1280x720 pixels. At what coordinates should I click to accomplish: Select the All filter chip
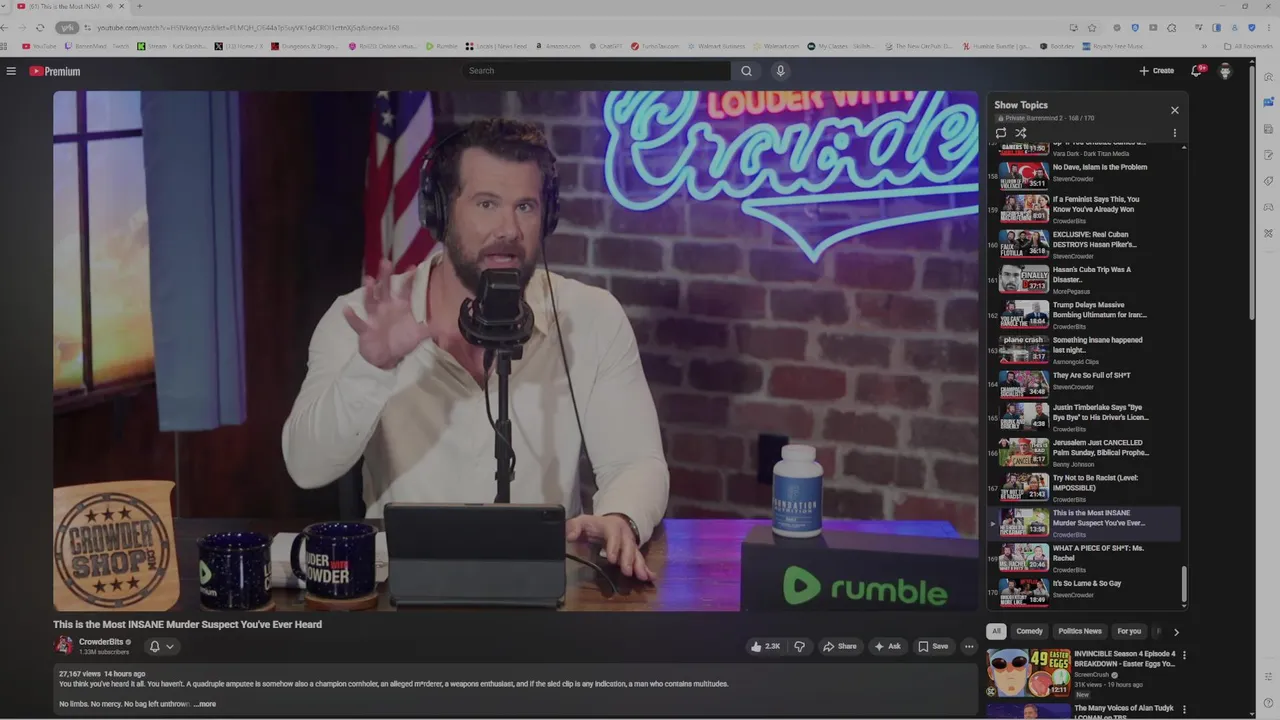point(996,631)
